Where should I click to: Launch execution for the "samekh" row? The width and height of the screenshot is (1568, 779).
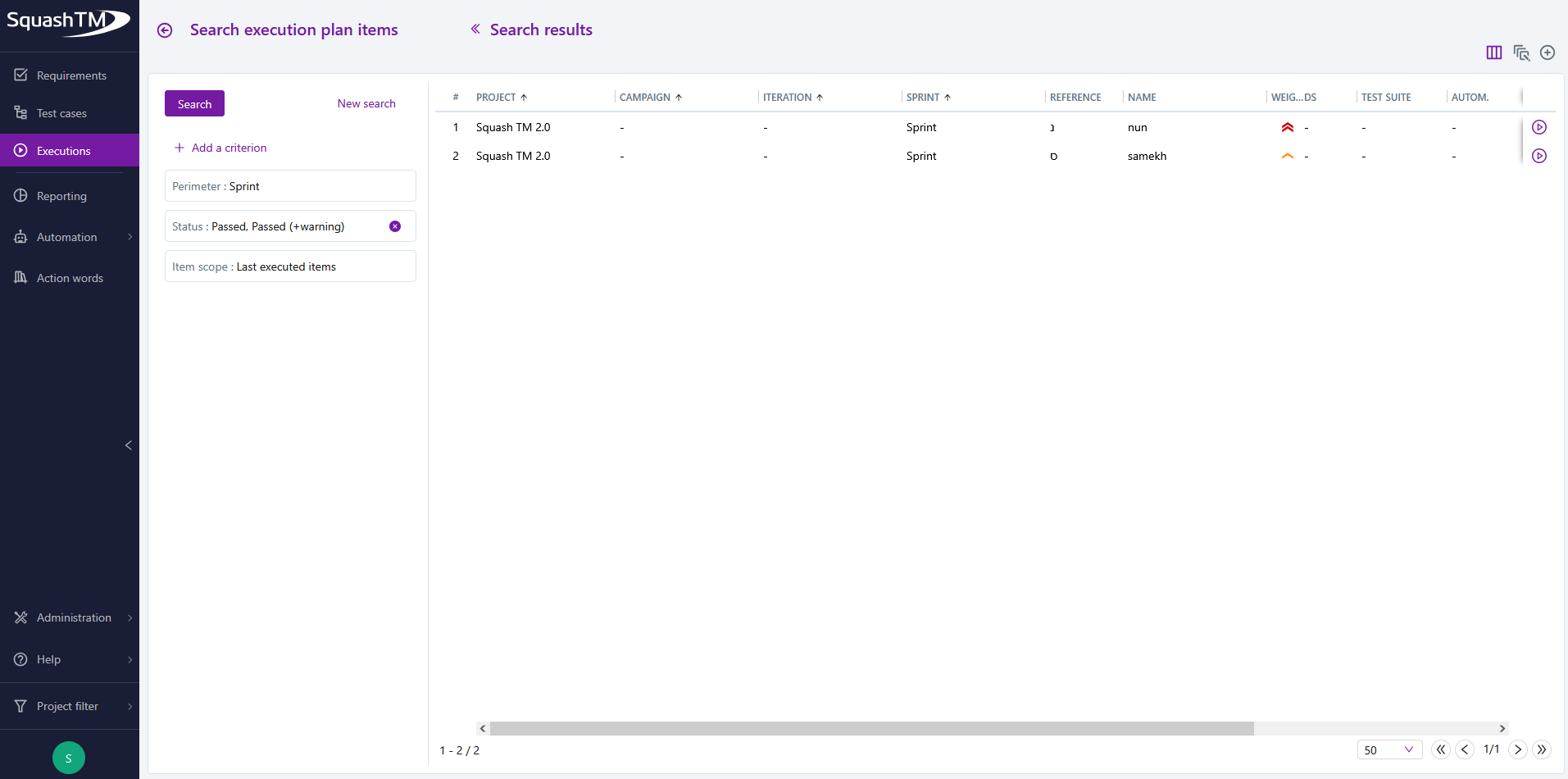point(1540,156)
